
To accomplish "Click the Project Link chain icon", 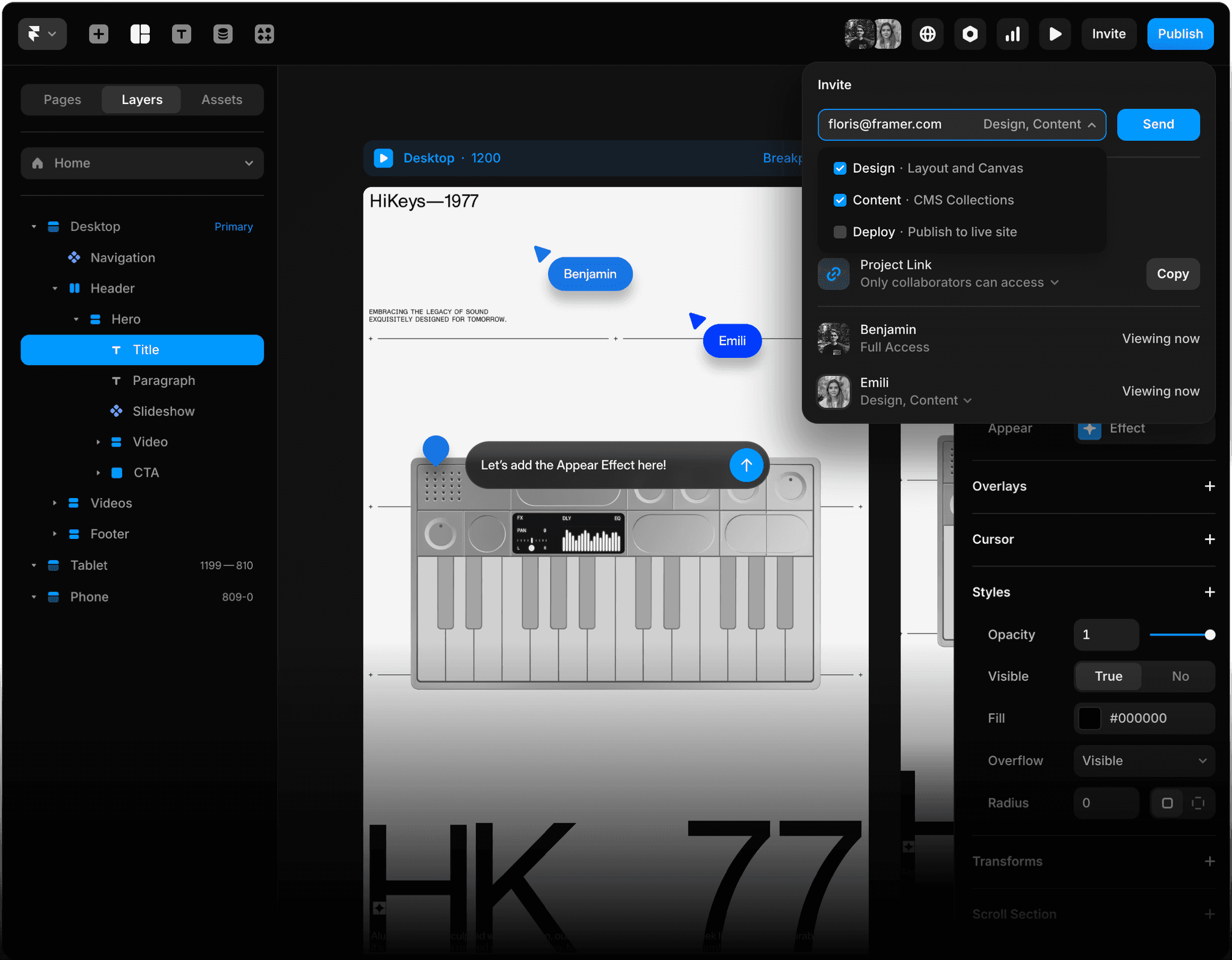I will pos(833,274).
